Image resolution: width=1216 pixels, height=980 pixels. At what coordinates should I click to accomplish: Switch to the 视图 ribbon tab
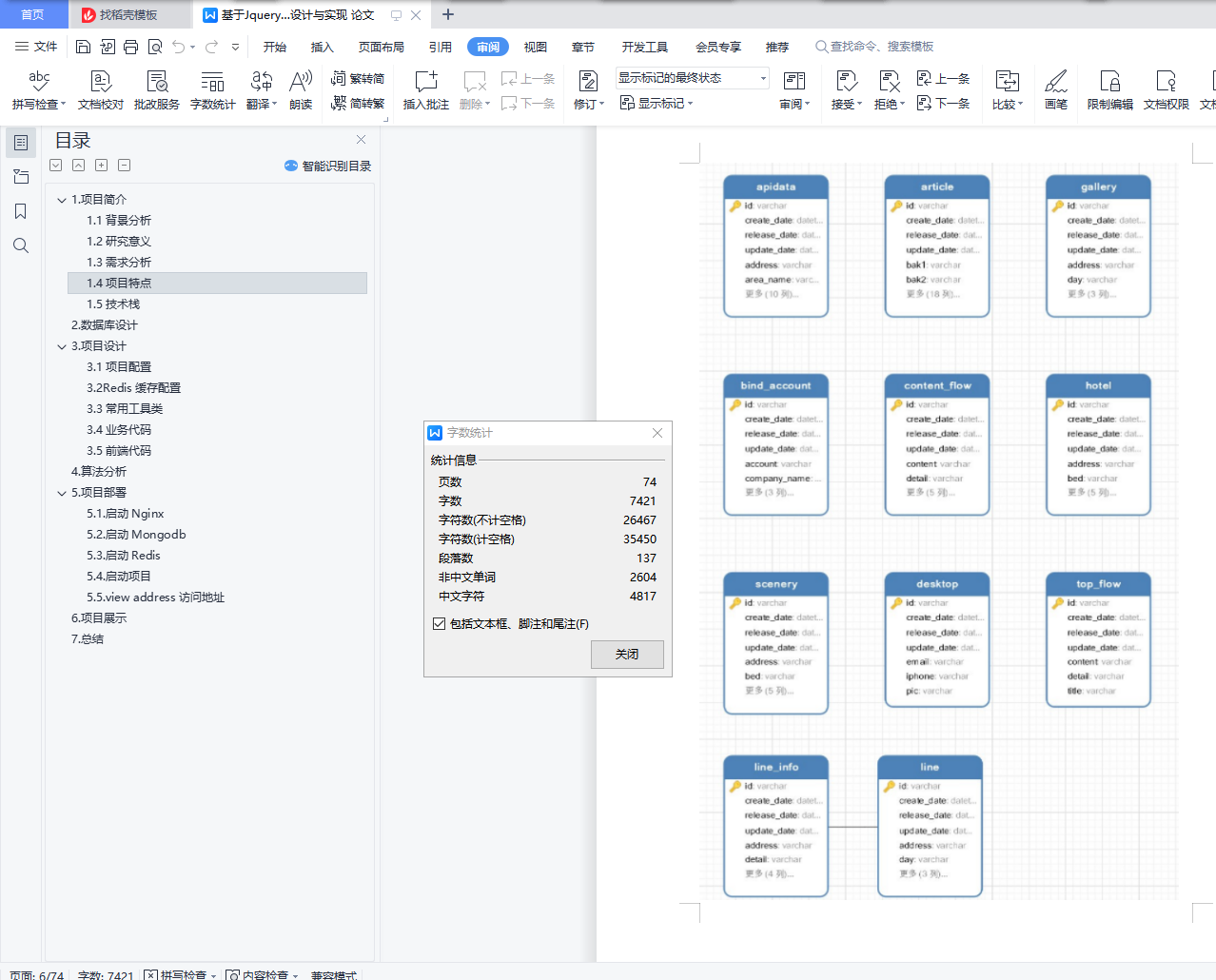(x=536, y=47)
